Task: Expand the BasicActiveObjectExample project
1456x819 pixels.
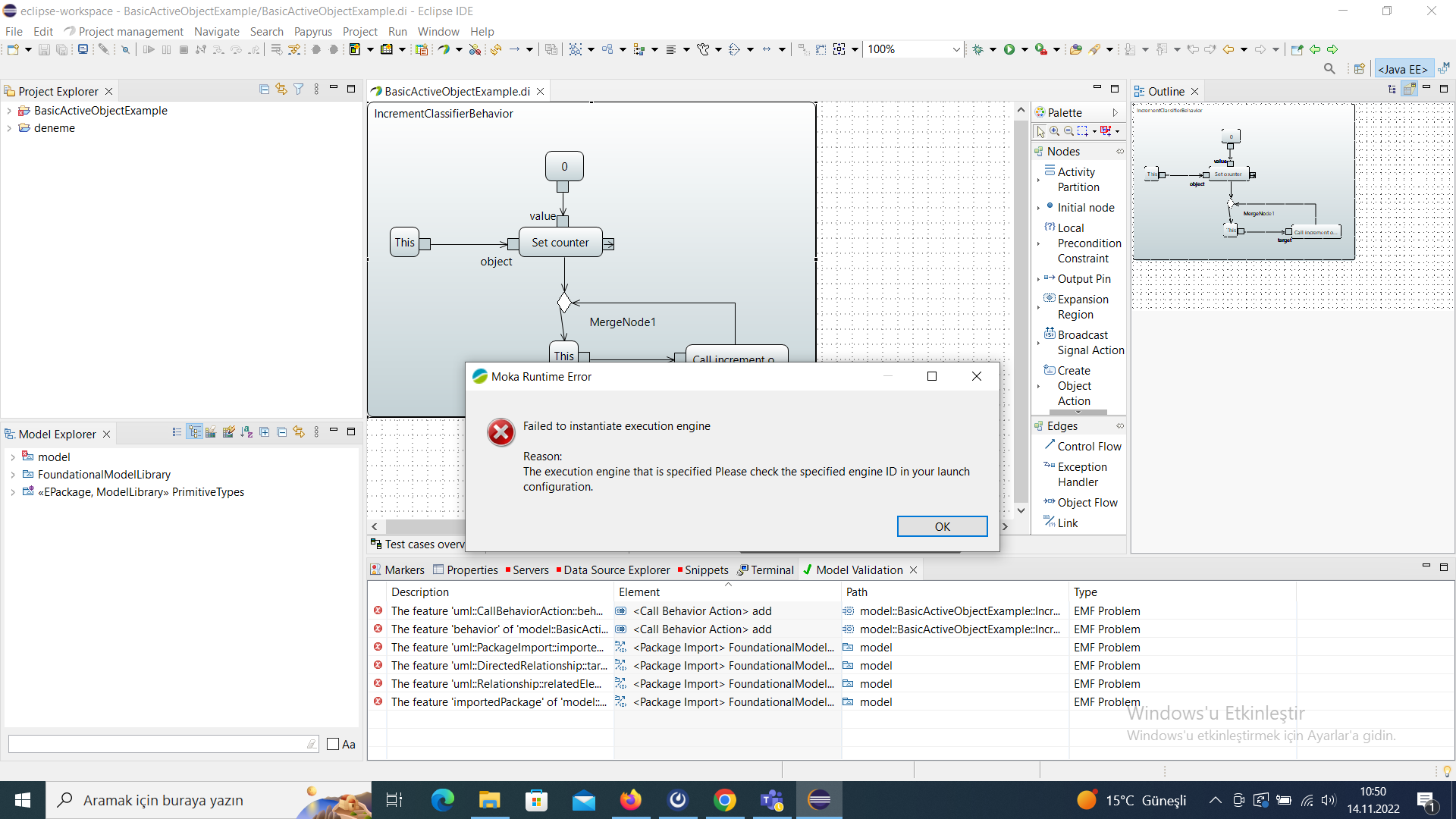Action: (x=9, y=111)
